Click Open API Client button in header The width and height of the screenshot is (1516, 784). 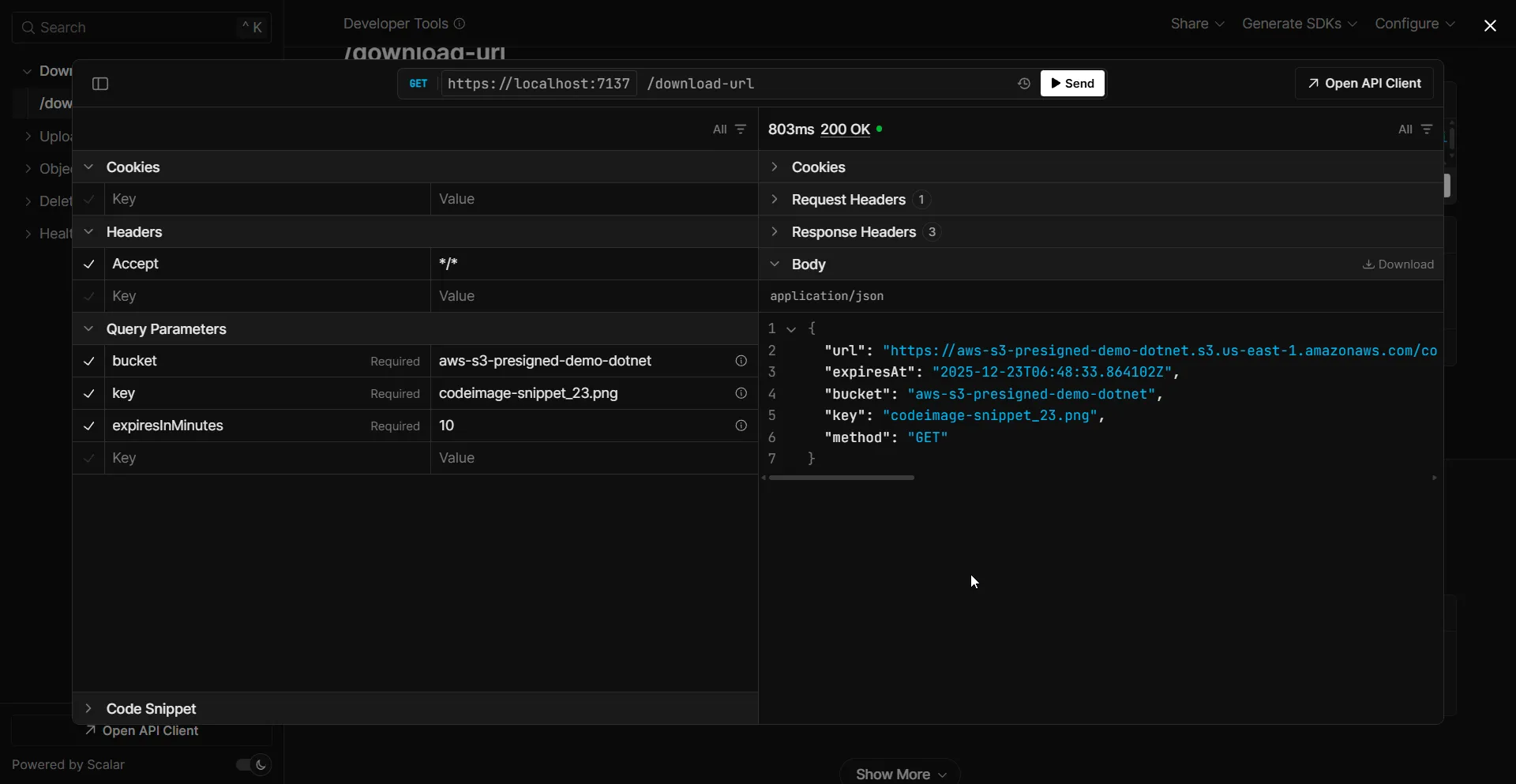tap(1364, 84)
